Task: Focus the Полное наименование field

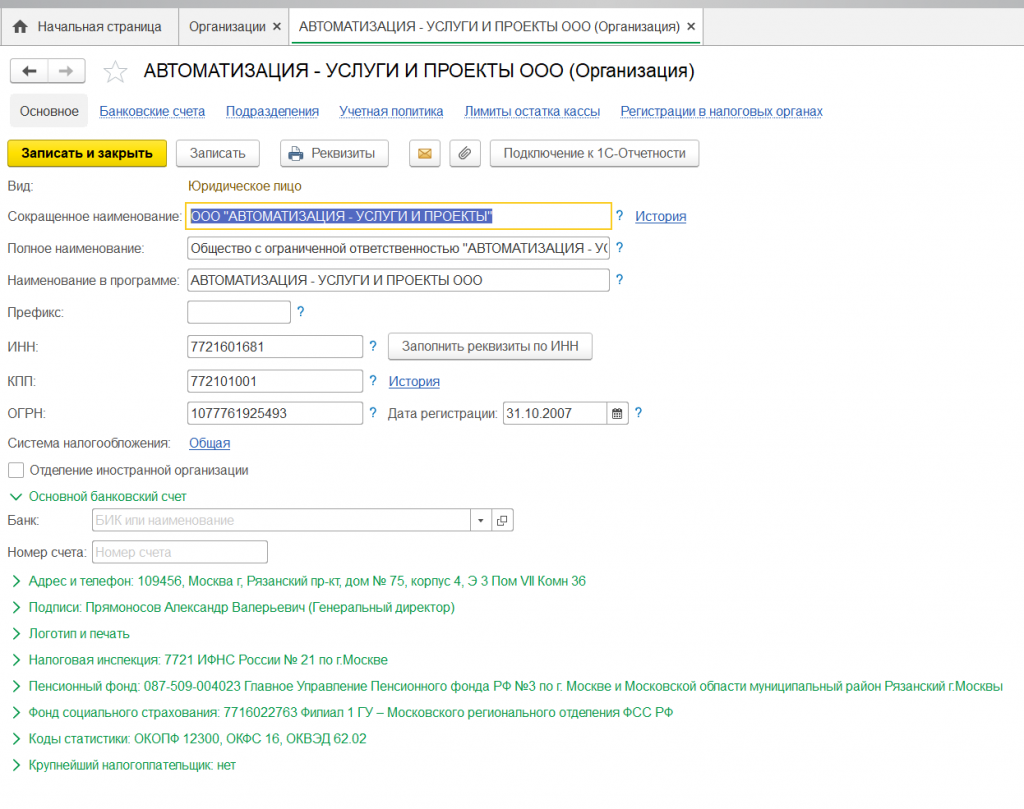Action: [398, 248]
